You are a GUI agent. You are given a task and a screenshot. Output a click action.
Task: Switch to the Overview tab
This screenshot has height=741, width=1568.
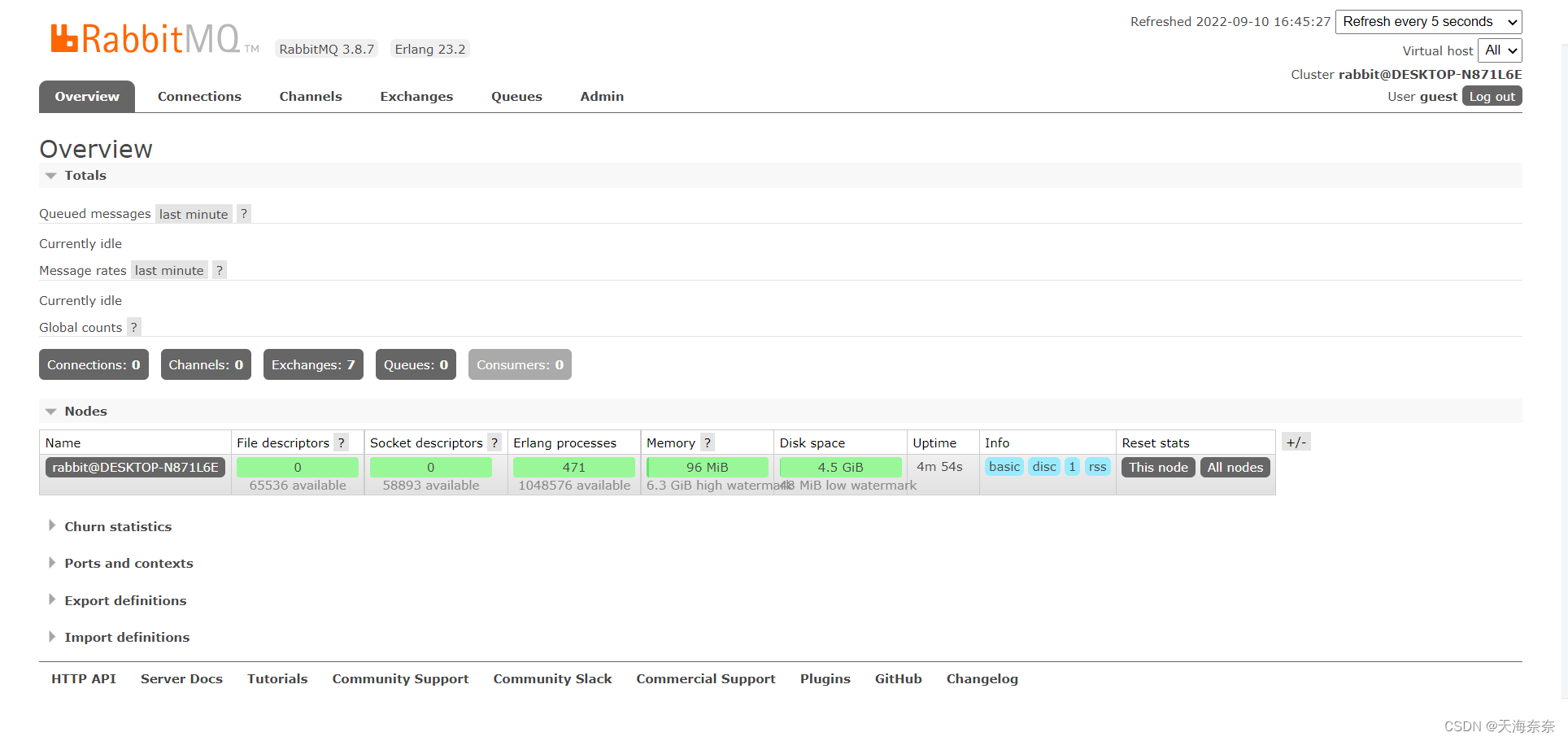pos(87,96)
